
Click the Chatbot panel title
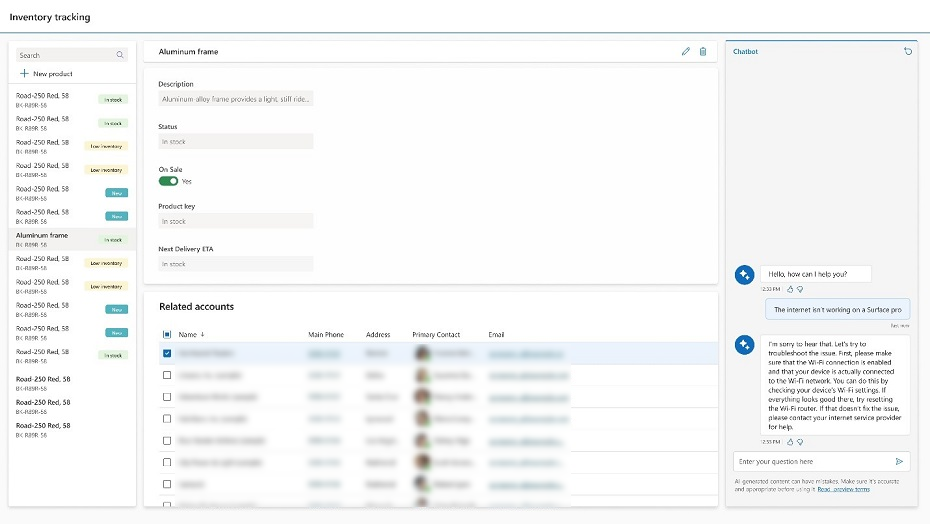tap(746, 52)
